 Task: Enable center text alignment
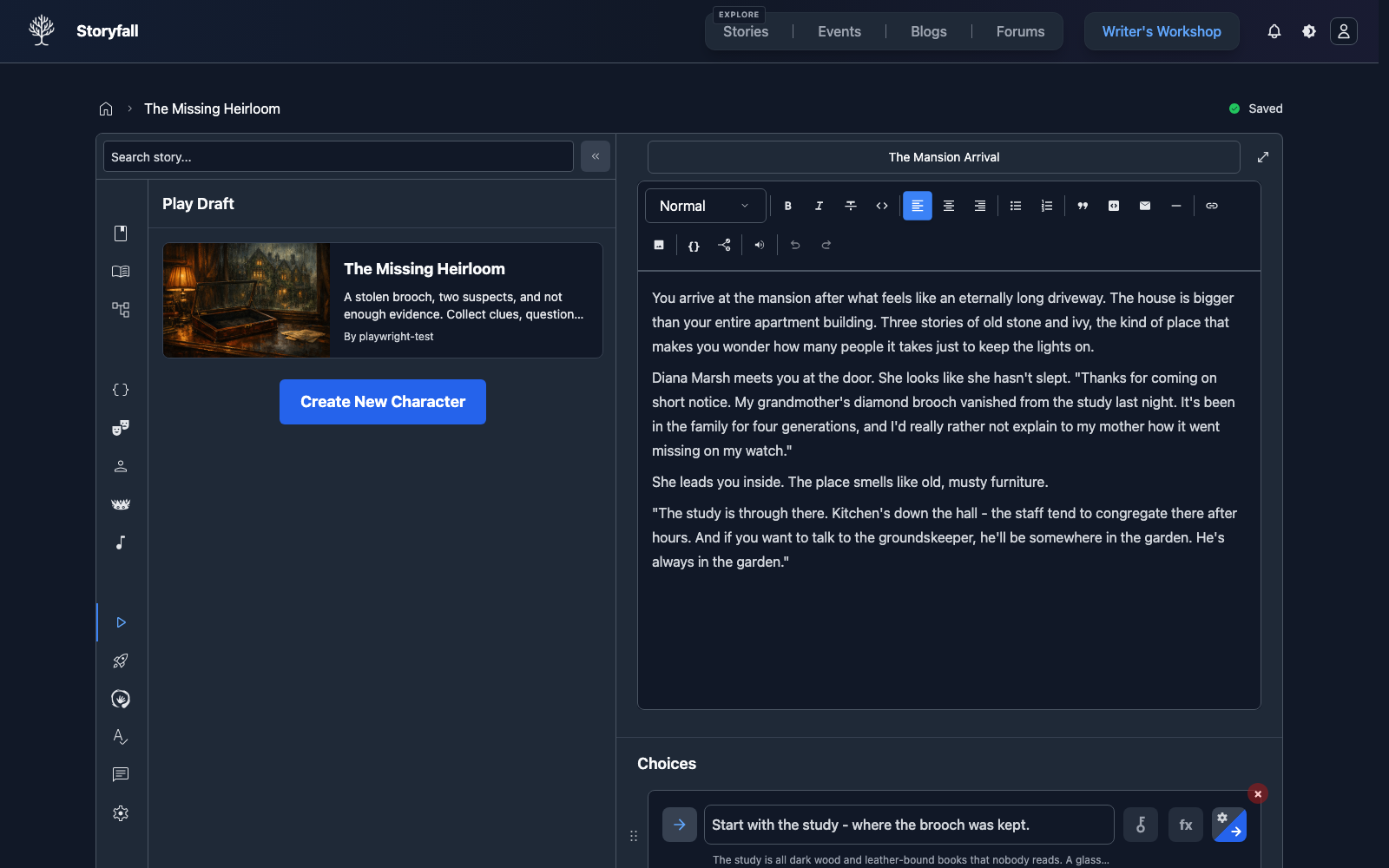(x=948, y=206)
